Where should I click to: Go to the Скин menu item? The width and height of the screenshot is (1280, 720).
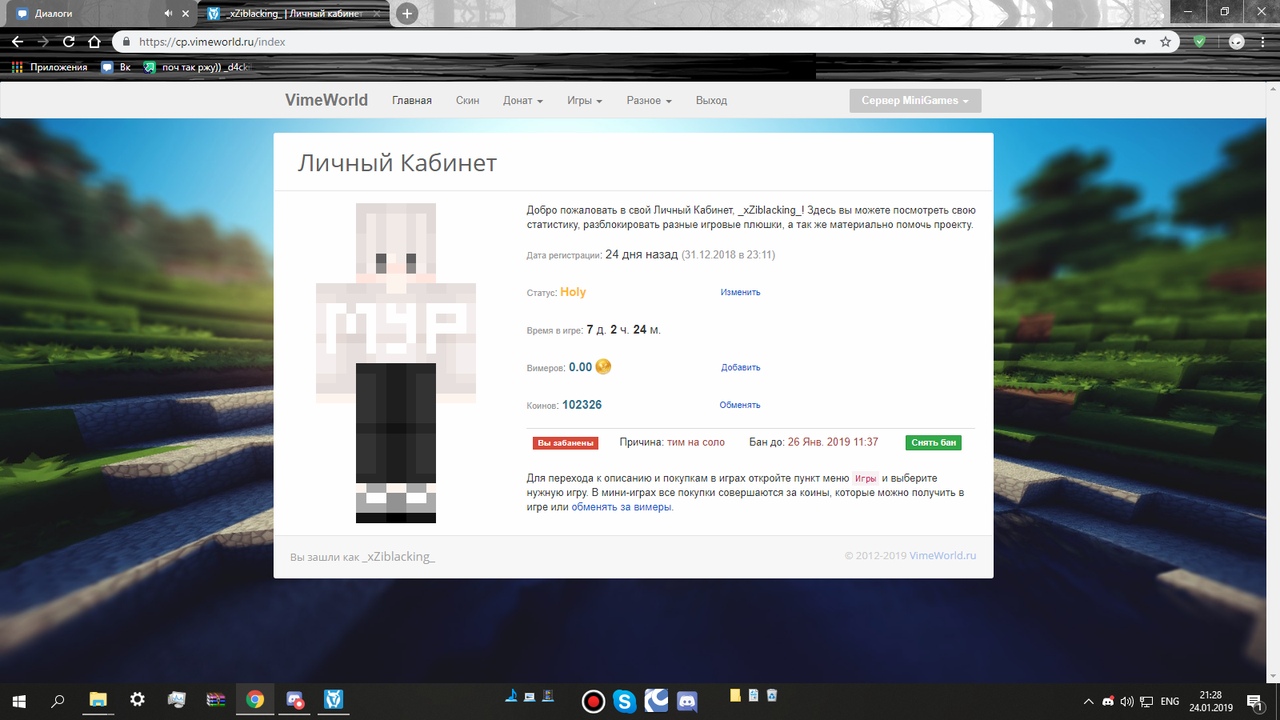(467, 101)
